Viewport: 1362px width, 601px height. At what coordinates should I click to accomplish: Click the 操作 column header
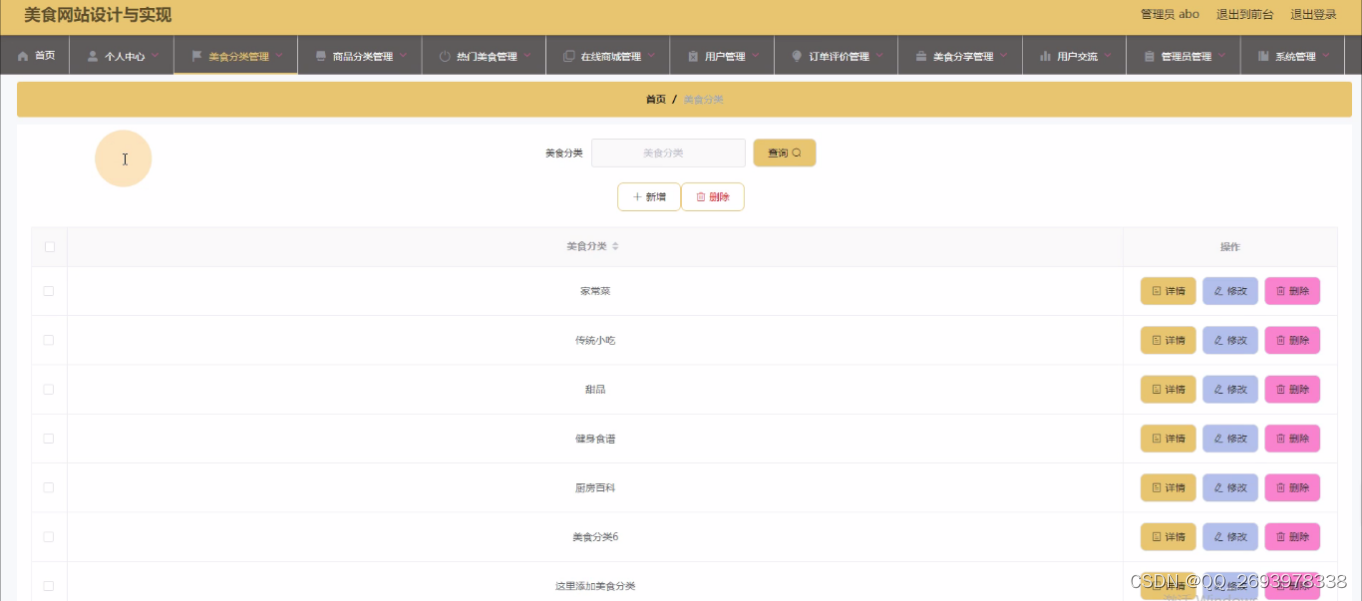coord(1230,247)
